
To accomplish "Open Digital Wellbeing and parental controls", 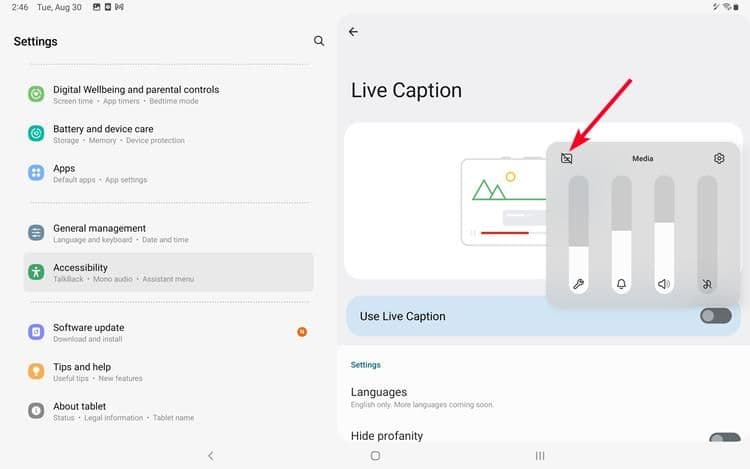I will [135, 94].
